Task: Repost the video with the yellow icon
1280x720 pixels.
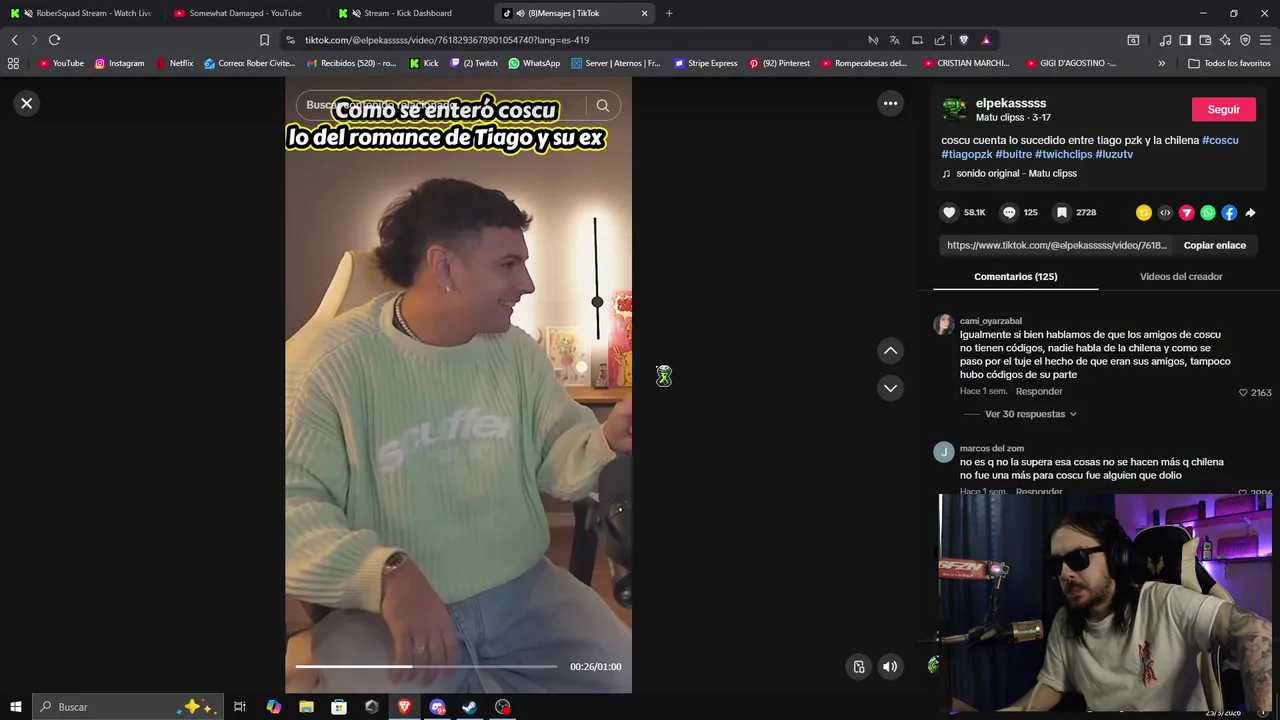Action: pyautogui.click(x=1144, y=212)
